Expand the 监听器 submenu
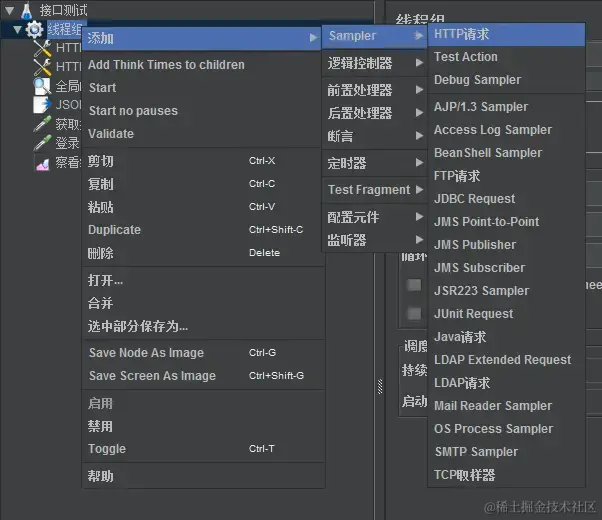The width and height of the screenshot is (602, 520). 374,240
